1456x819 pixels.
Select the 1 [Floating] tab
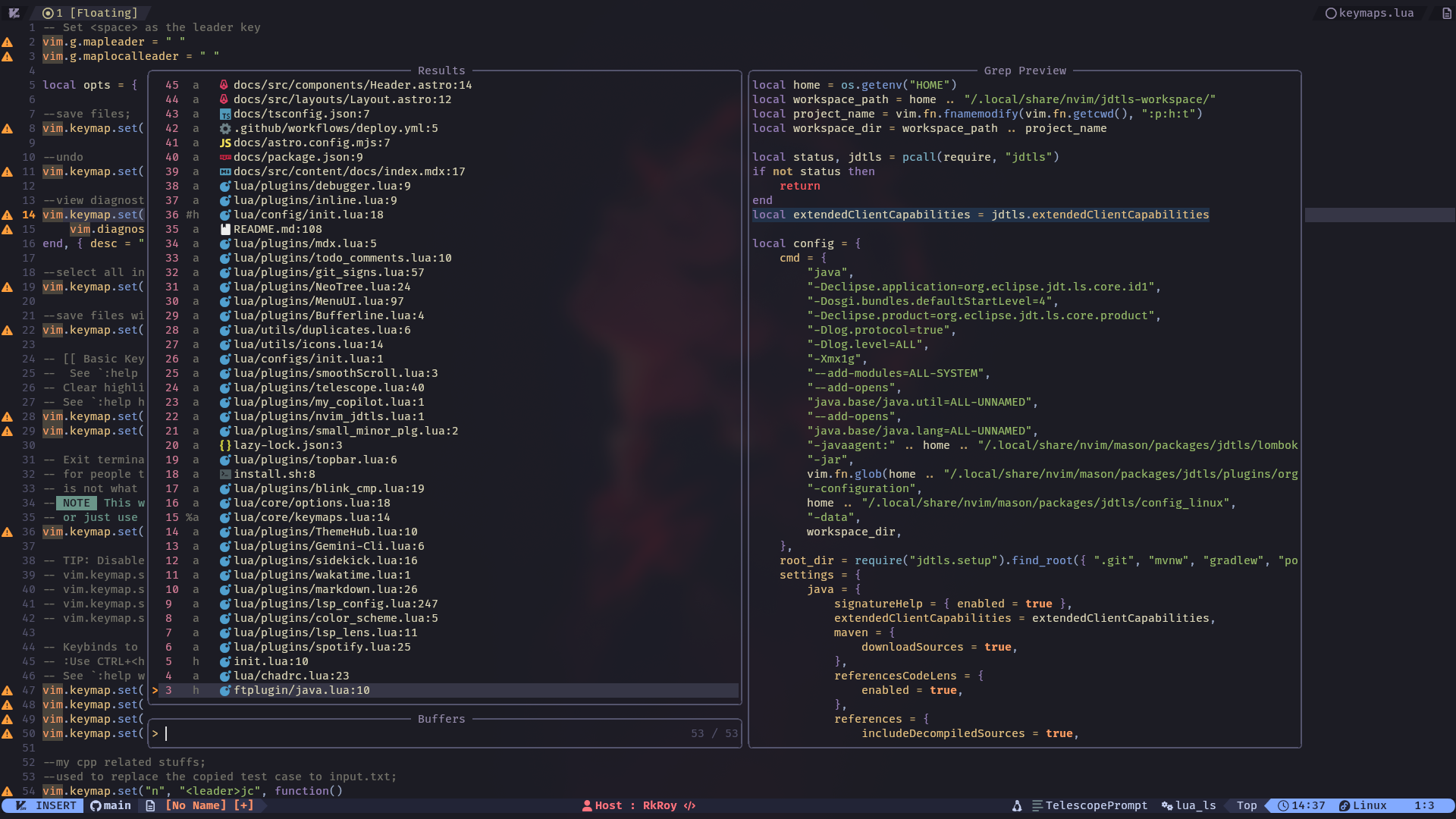(x=91, y=13)
